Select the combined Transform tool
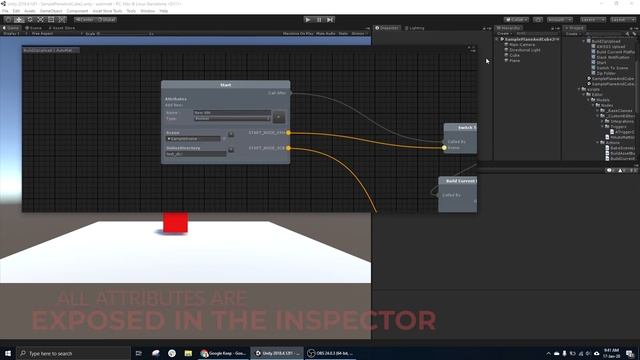Screen dimensions: 640x360 (62, 20)
